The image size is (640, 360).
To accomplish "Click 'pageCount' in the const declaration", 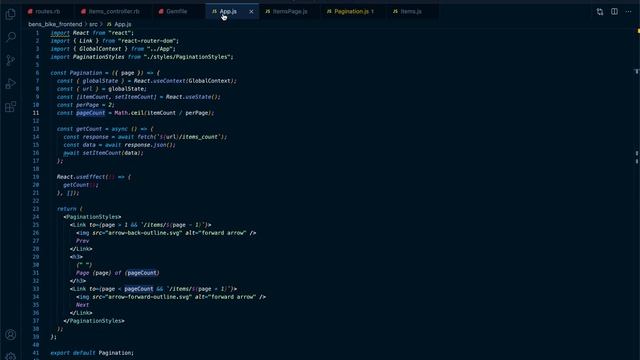I will click(x=91, y=113).
